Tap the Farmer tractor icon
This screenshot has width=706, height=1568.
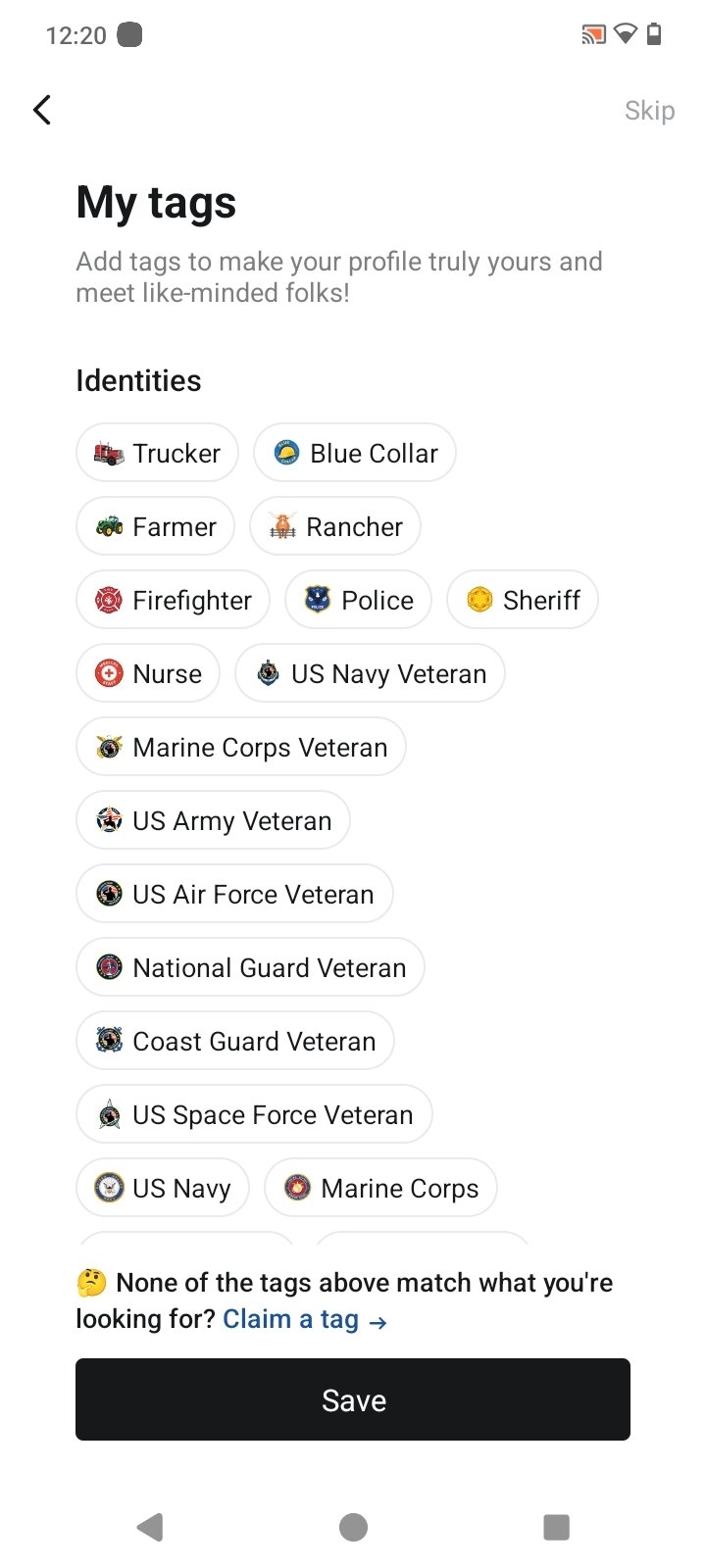pyautogui.click(x=109, y=526)
